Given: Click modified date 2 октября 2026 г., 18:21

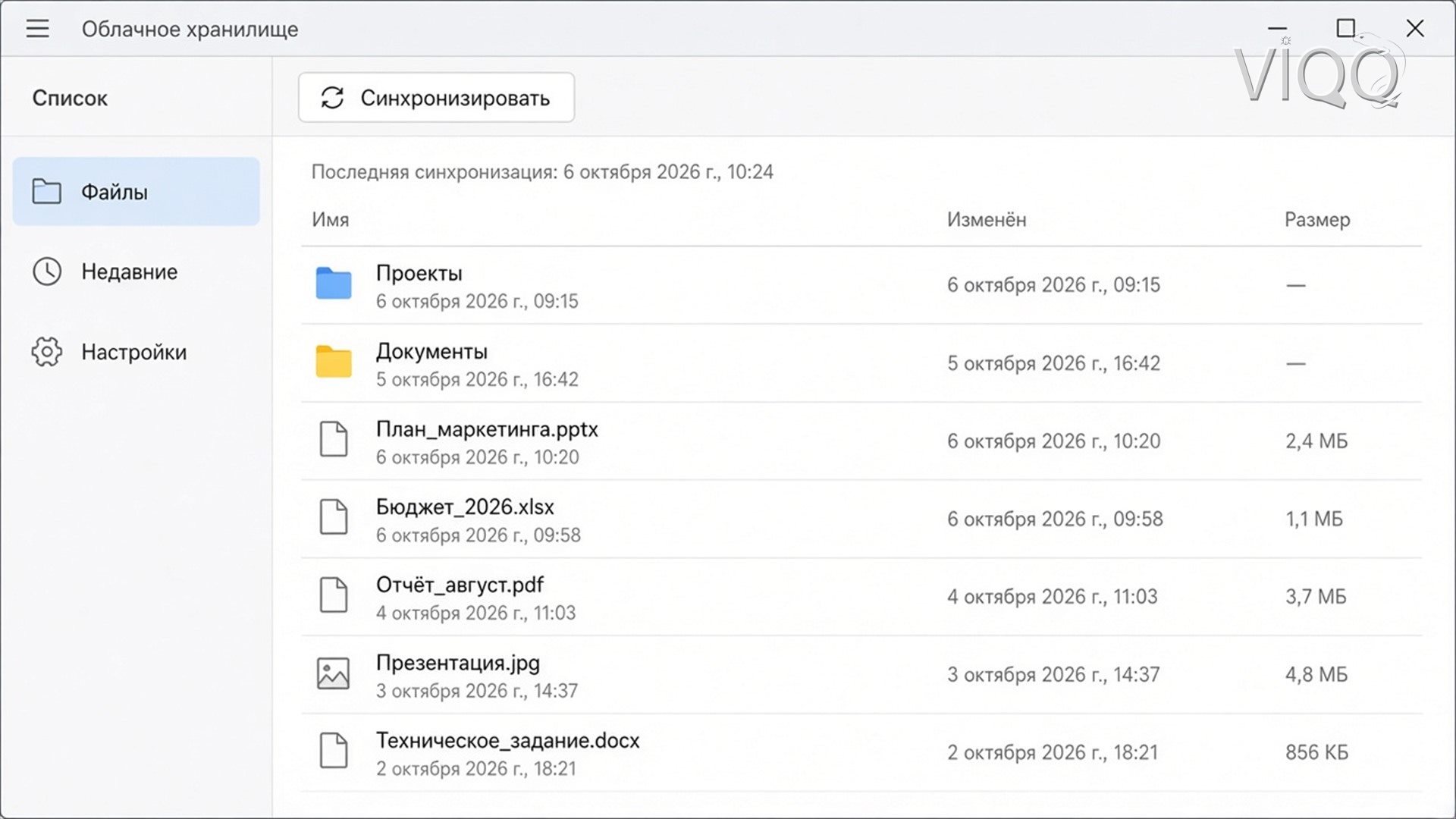Looking at the screenshot, I should pos(1053,753).
